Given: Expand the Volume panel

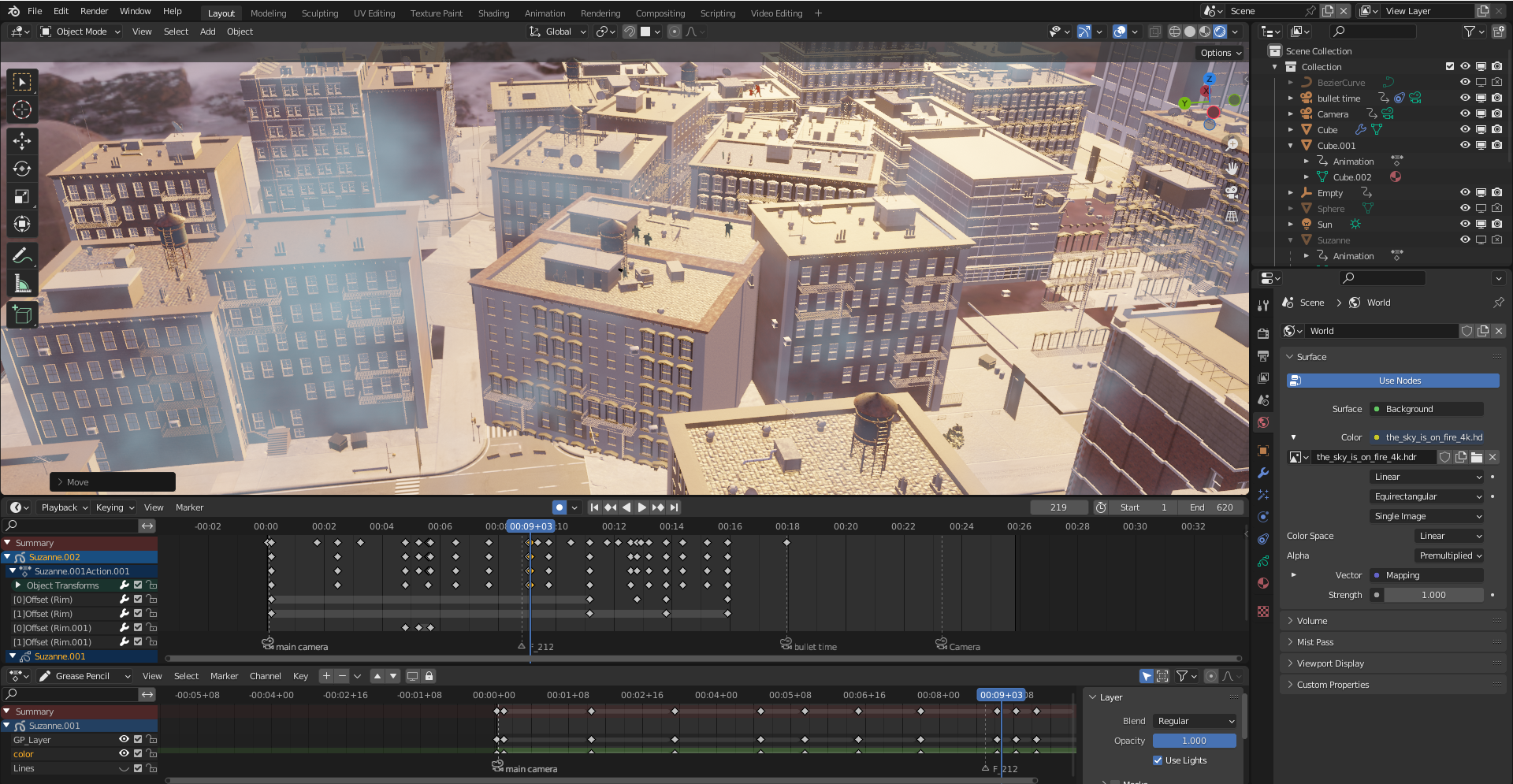Looking at the screenshot, I should [x=1312, y=621].
